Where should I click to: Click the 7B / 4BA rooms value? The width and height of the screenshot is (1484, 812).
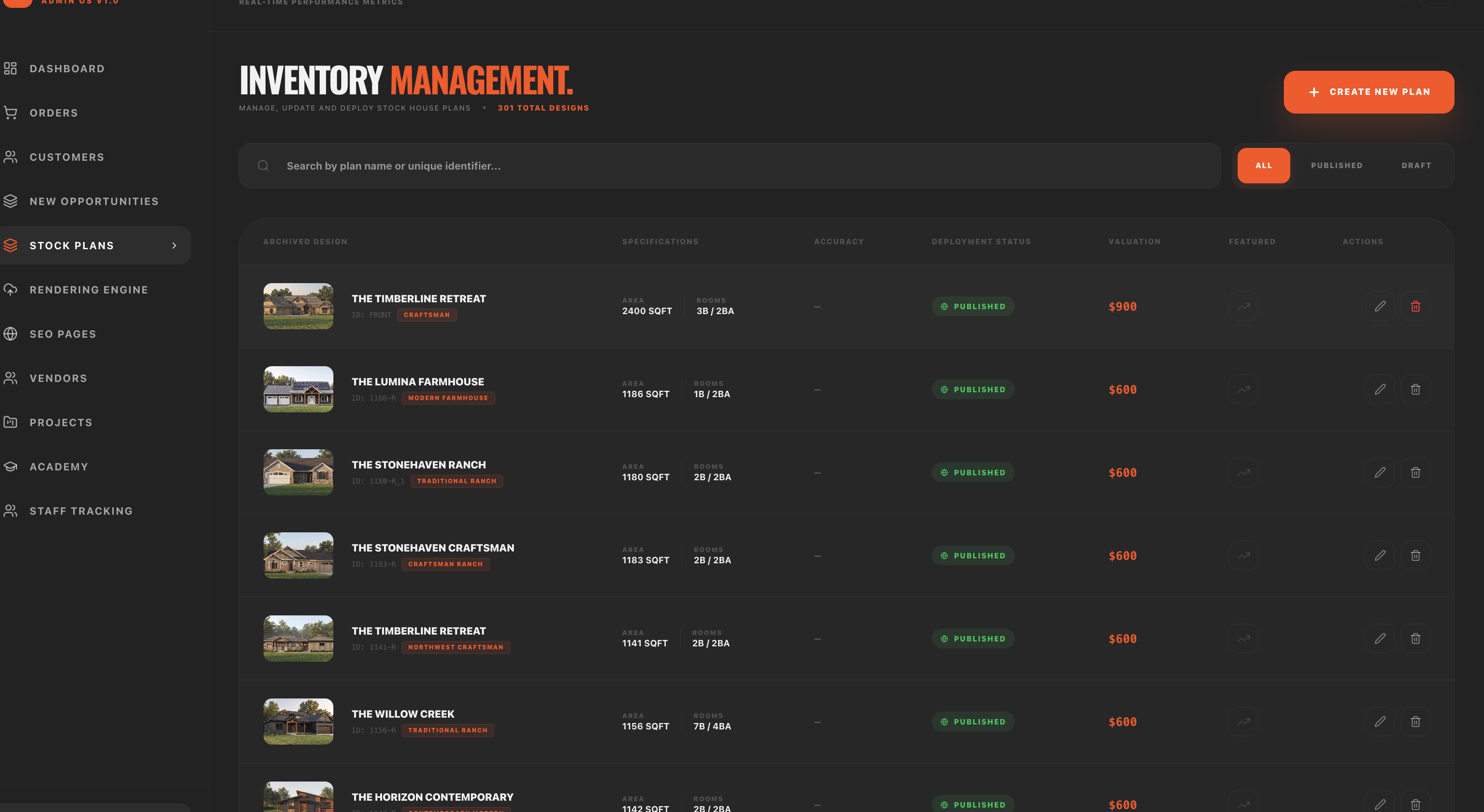point(712,726)
